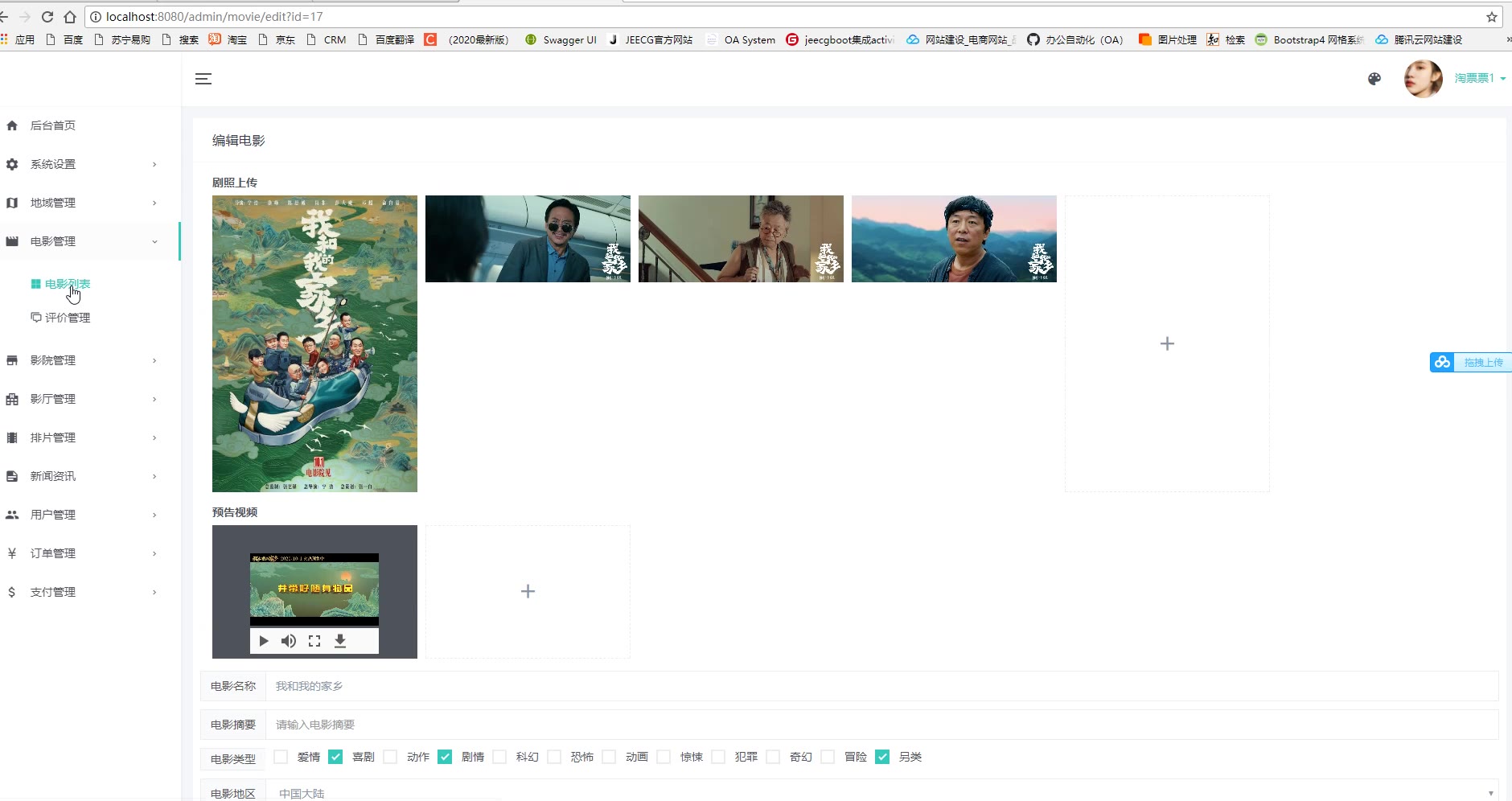Go to 后台首页 in the sidebar

(53, 125)
